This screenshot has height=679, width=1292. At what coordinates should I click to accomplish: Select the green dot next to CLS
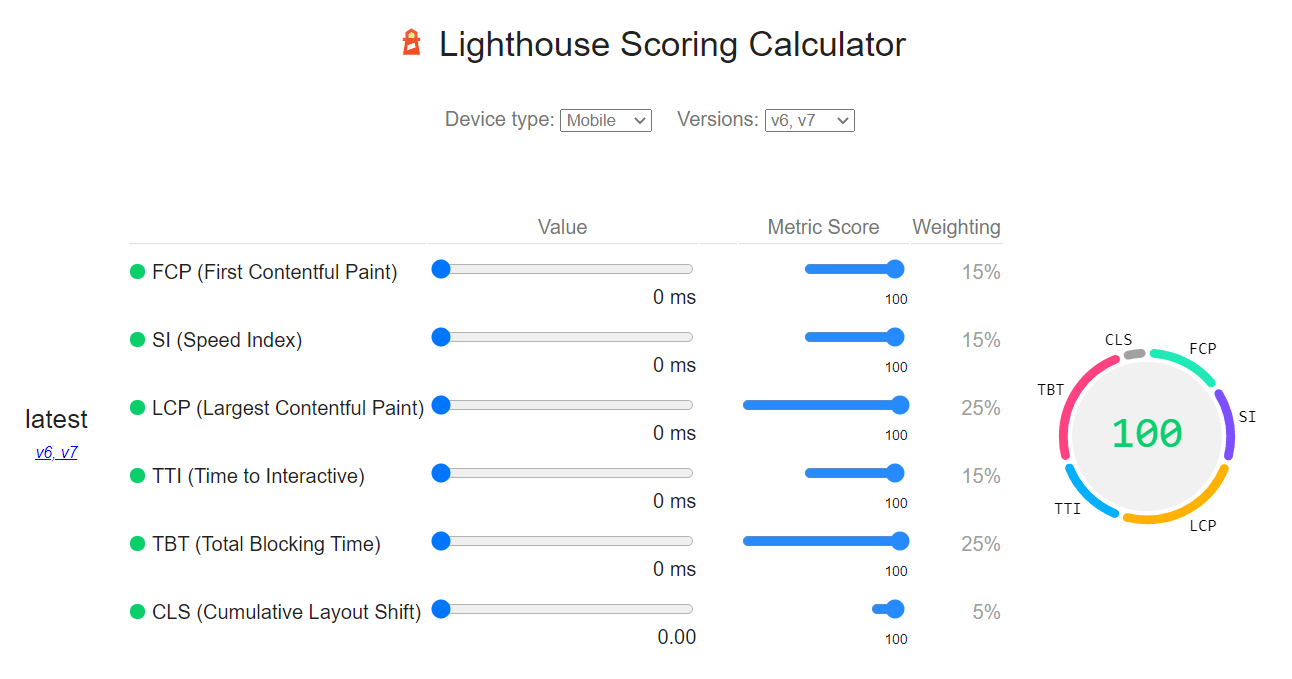point(137,611)
